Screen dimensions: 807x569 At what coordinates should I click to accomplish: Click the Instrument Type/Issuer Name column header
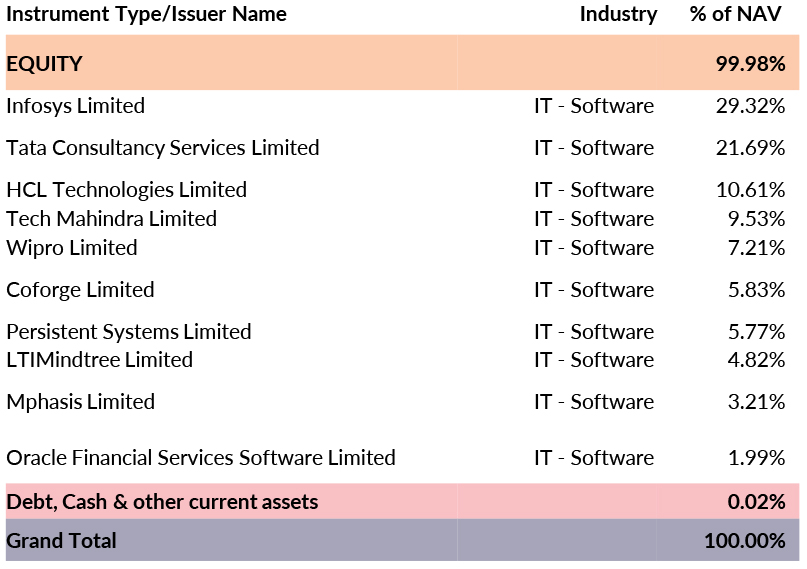click(x=146, y=14)
